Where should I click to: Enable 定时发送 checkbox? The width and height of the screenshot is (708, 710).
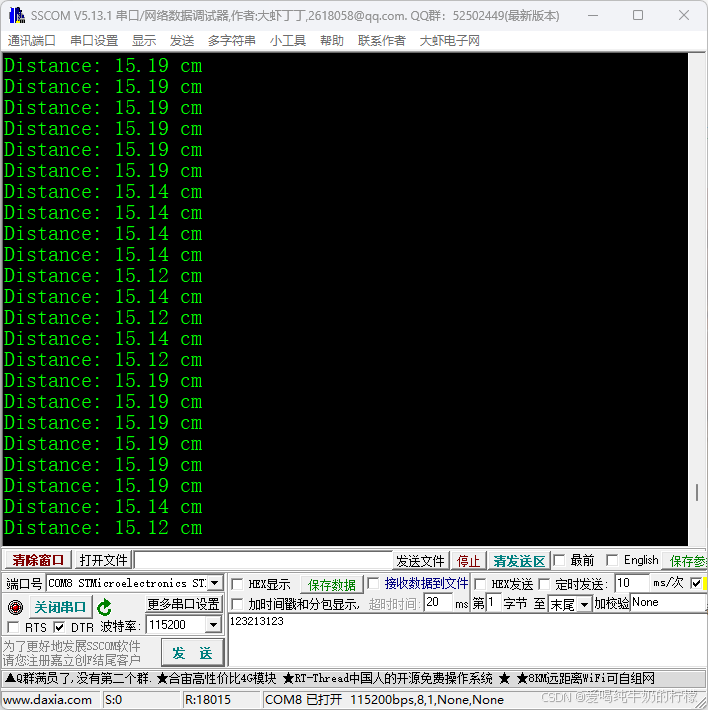pos(544,584)
